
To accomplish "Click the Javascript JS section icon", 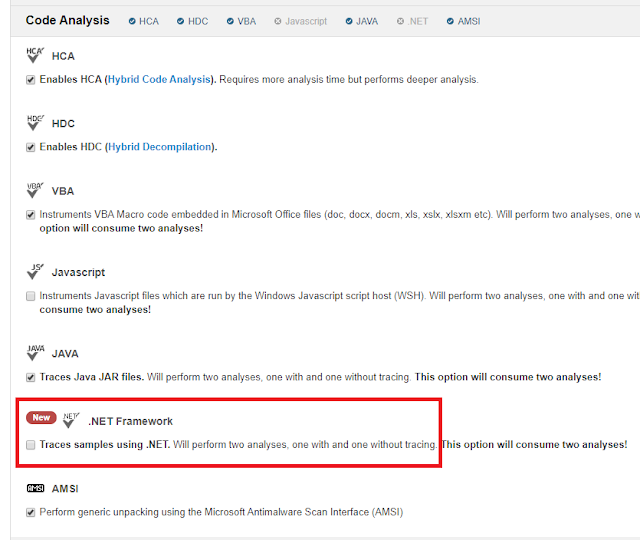I will click(35, 271).
